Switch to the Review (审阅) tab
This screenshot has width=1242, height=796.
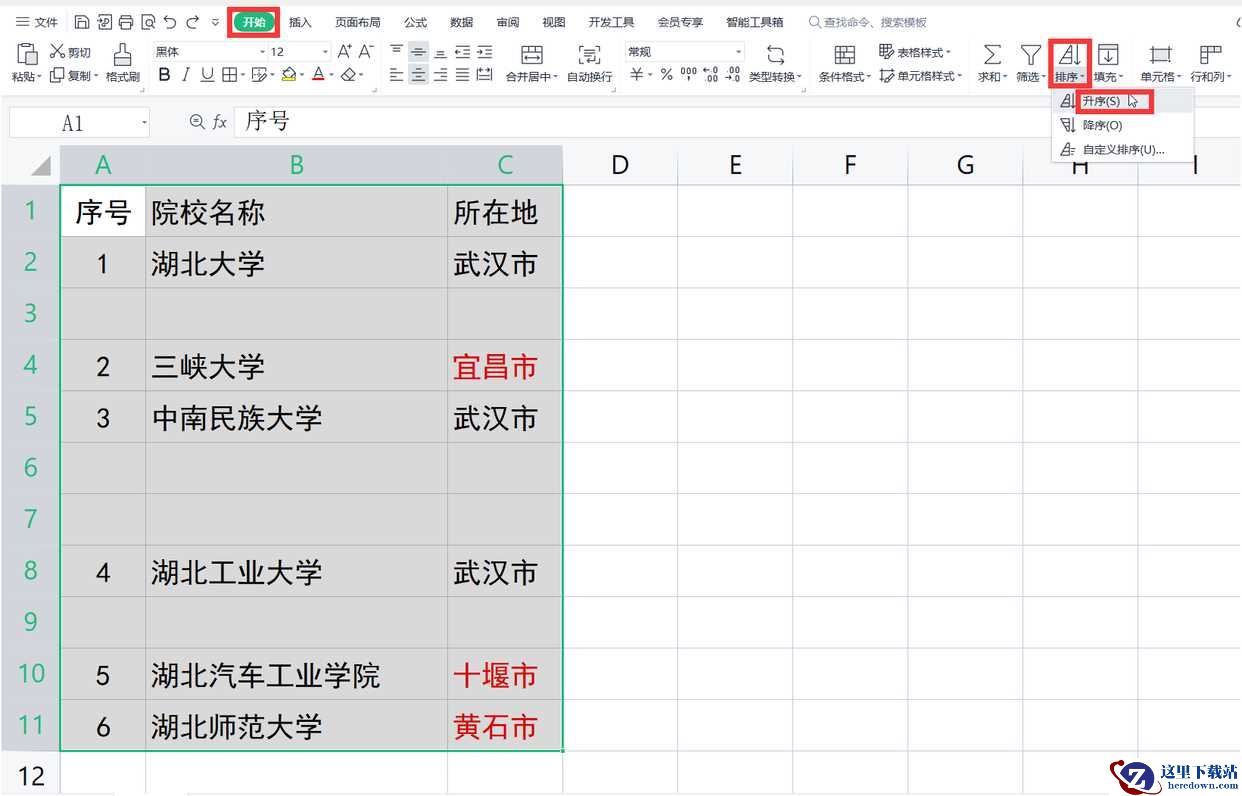507,22
